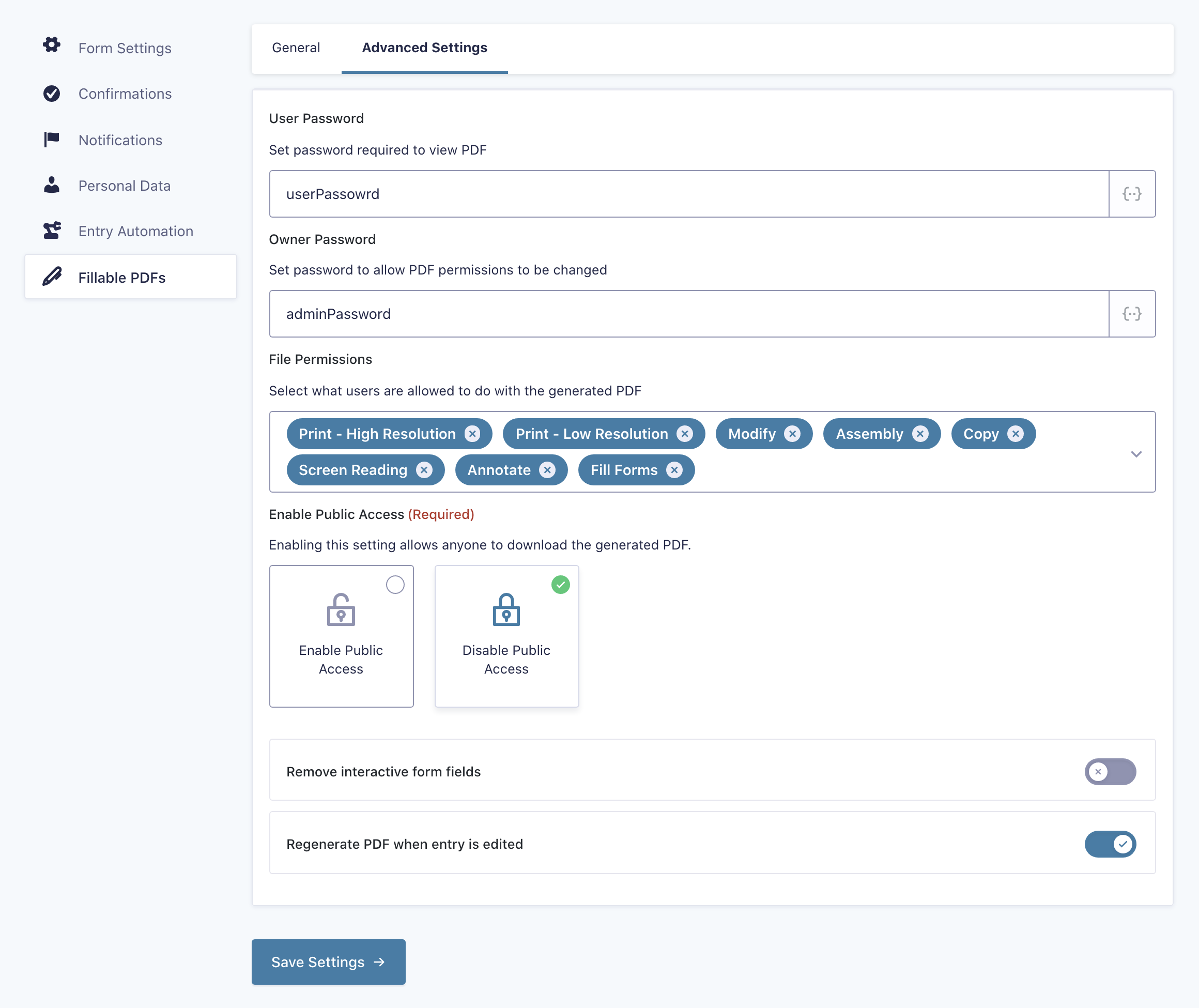The width and height of the screenshot is (1199, 1008).
Task: Open merge tags for Owner Password field
Action: click(1132, 314)
